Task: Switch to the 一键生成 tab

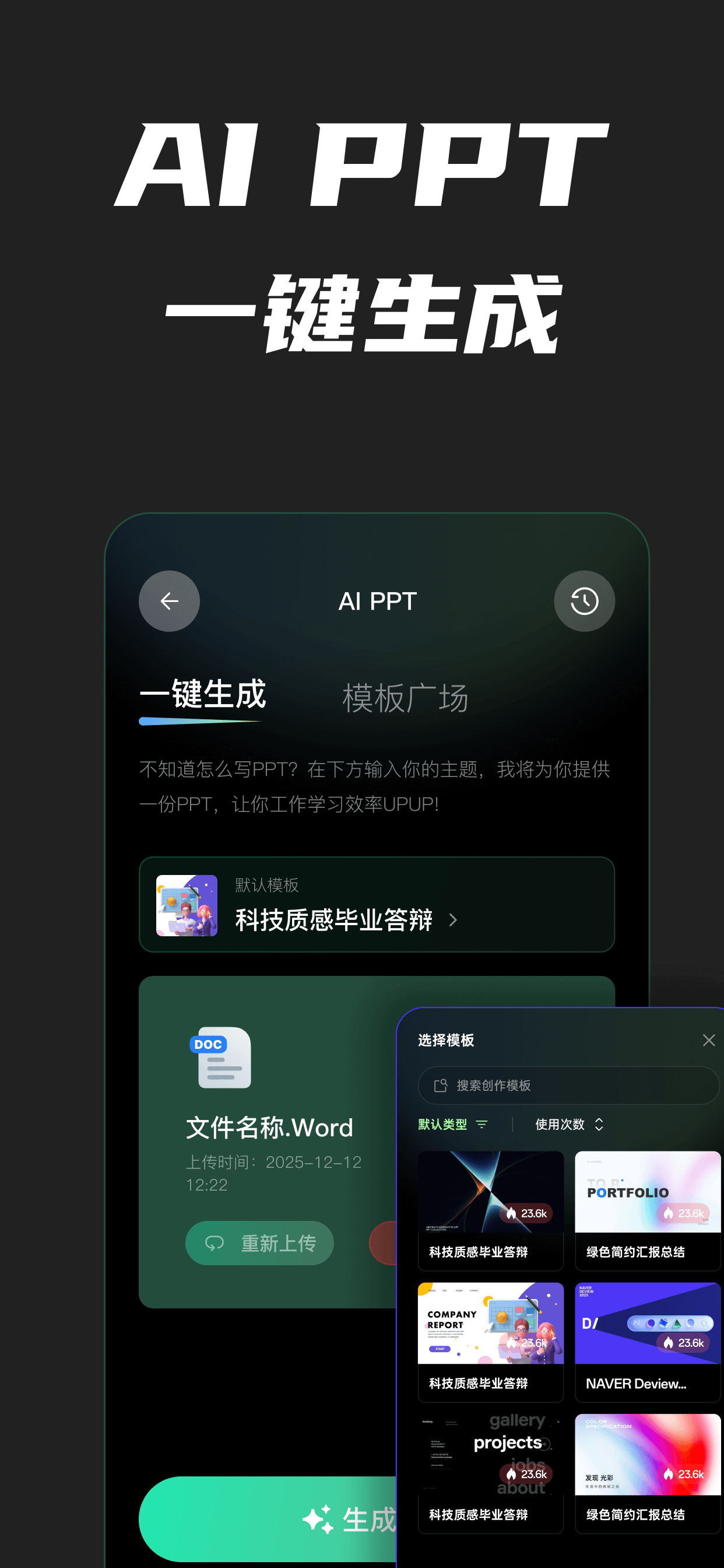Action: pos(203,695)
